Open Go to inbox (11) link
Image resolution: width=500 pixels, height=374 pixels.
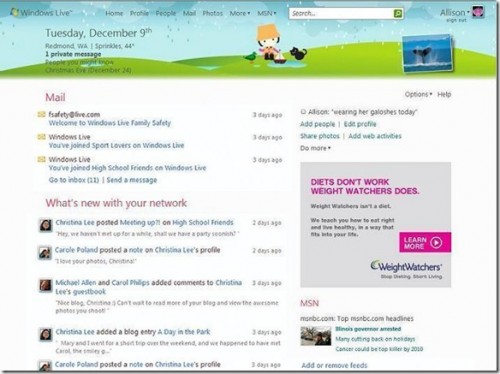pyautogui.click(x=74, y=180)
